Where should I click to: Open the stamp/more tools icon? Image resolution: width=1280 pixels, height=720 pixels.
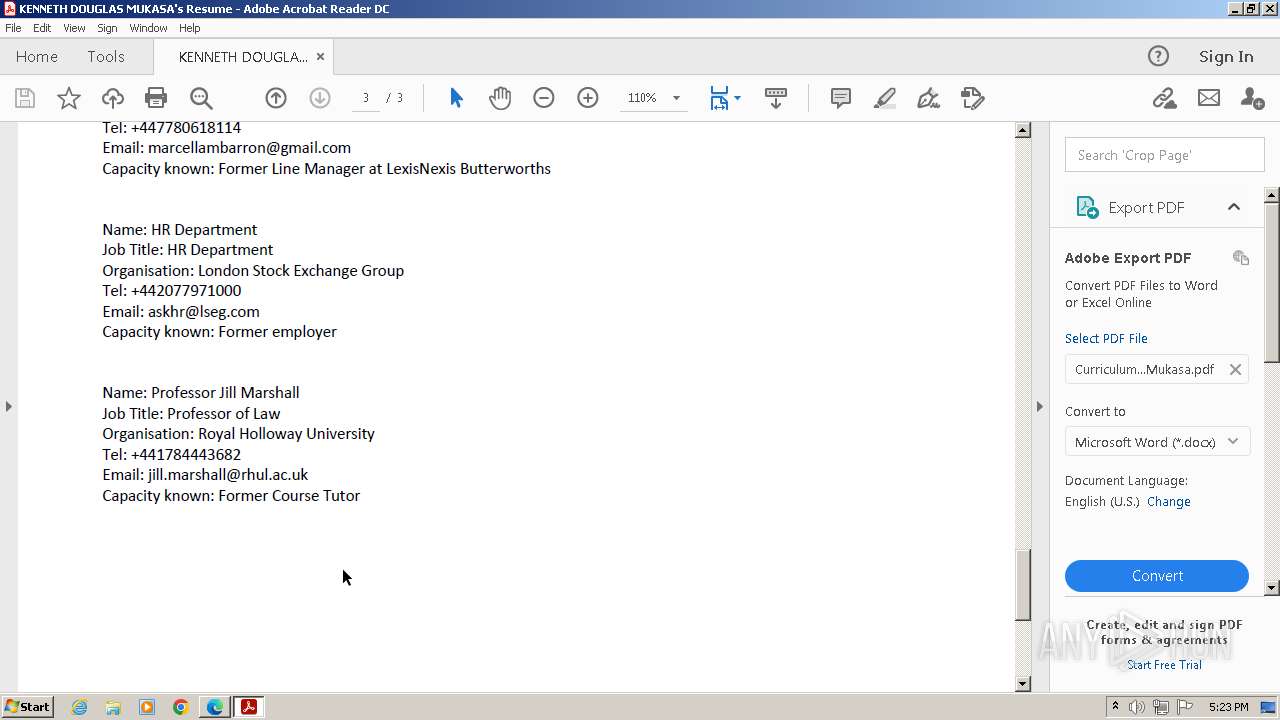[x=973, y=98]
